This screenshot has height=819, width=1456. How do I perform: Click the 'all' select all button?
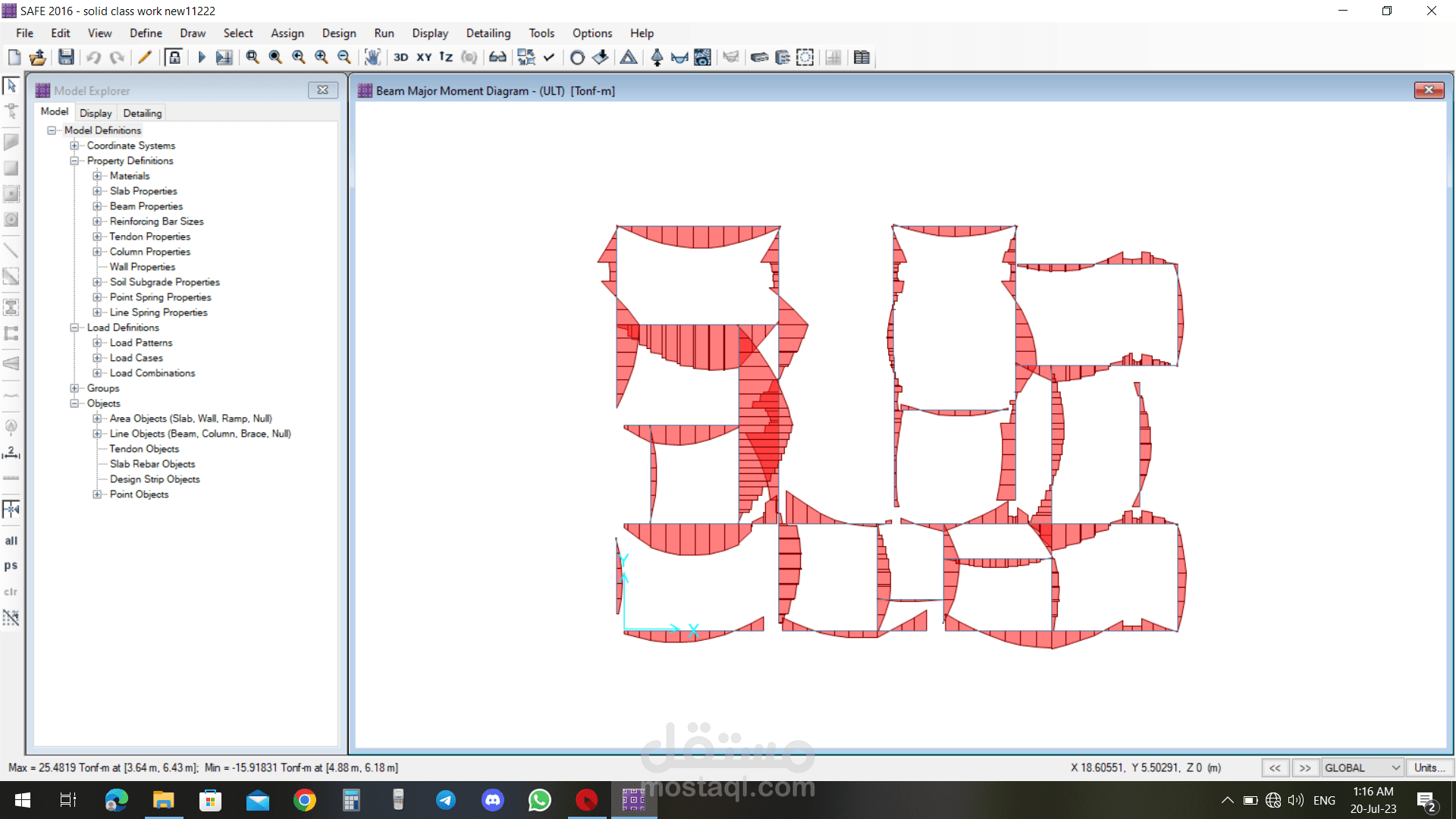(x=11, y=541)
